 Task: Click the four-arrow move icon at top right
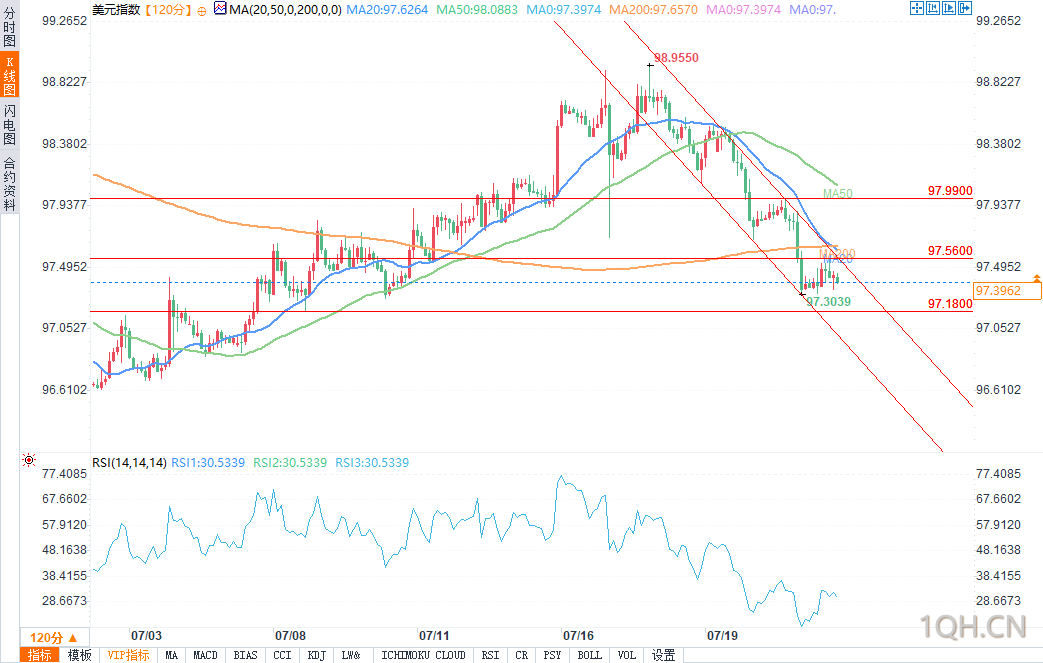[x=917, y=9]
